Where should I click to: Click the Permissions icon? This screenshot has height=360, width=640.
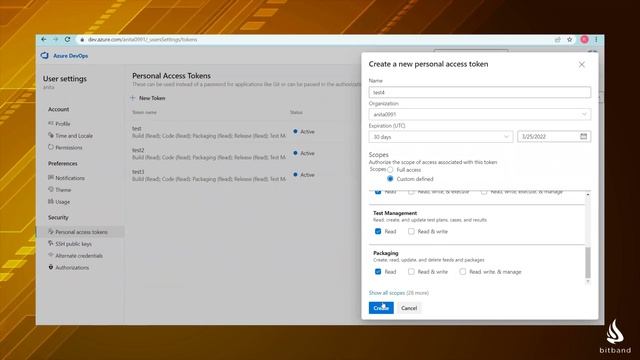pyautogui.click(x=51, y=147)
